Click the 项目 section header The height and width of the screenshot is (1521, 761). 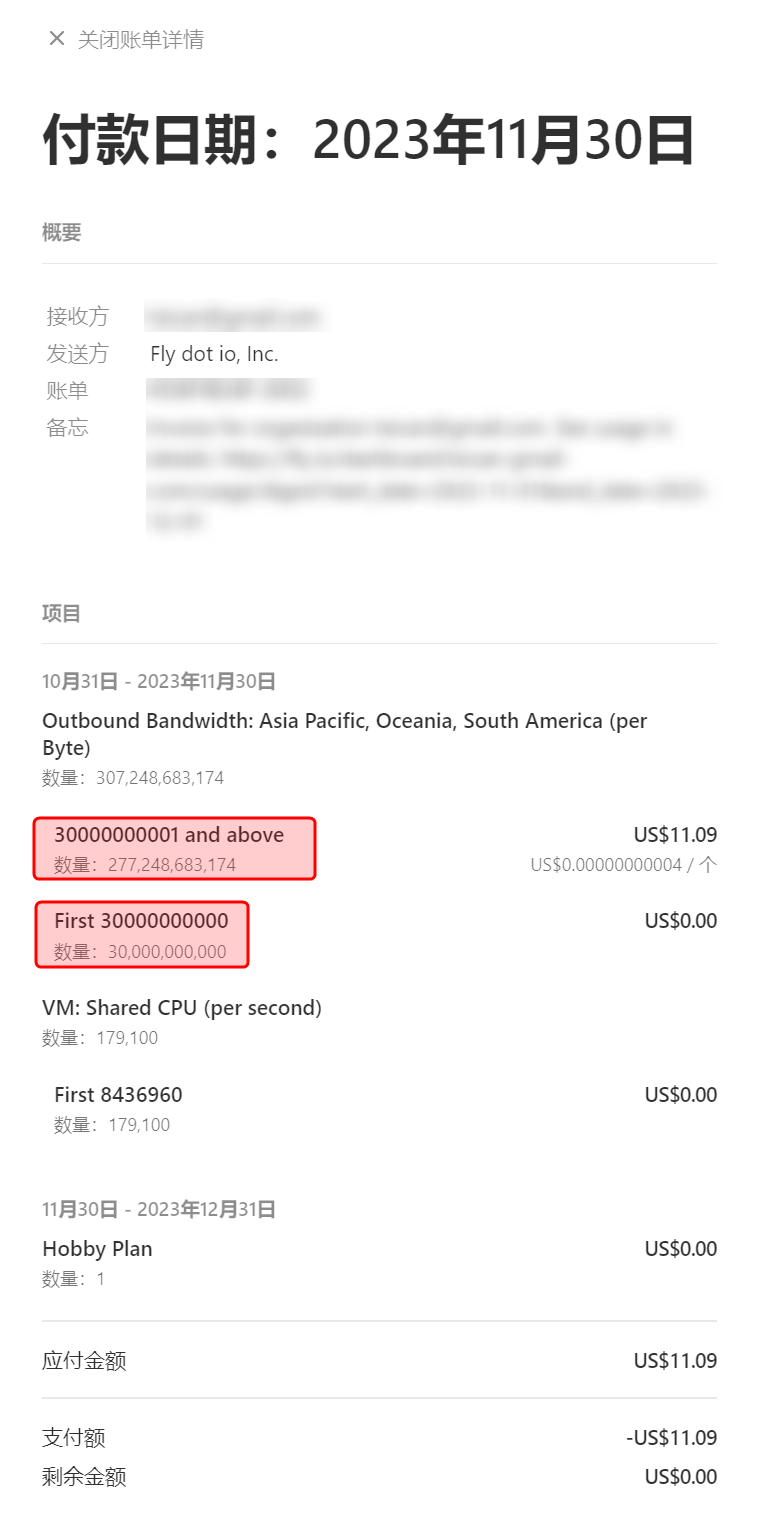point(62,613)
